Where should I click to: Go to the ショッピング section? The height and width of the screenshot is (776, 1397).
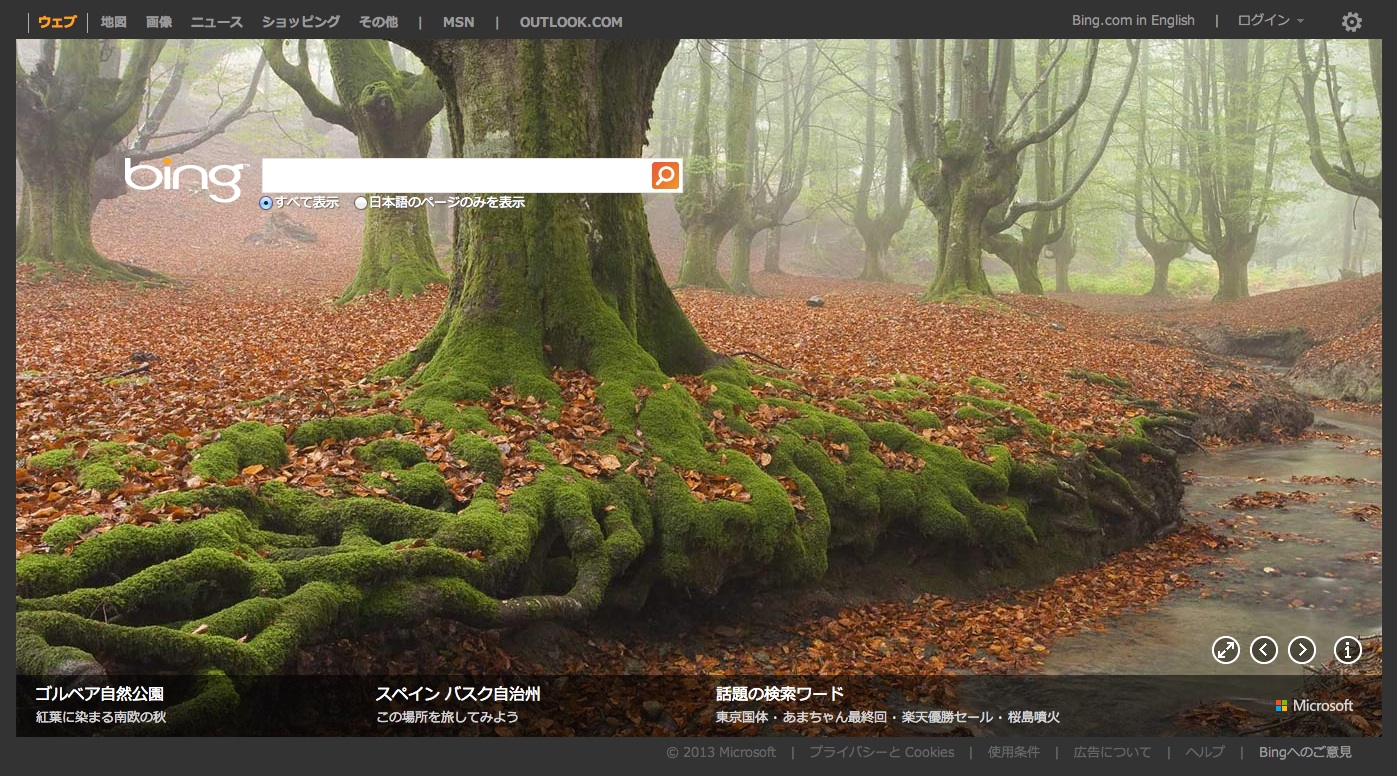[x=300, y=22]
